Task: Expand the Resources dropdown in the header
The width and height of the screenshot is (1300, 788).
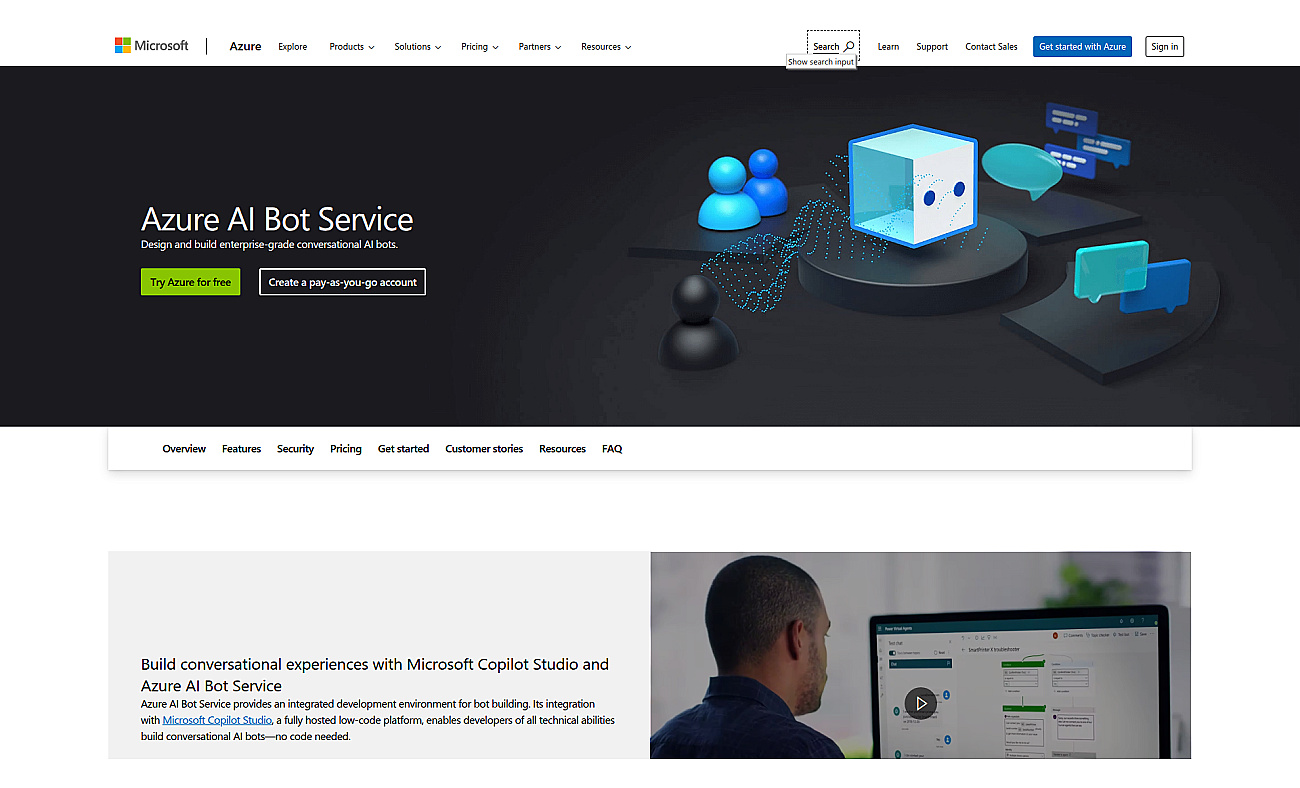Action: point(606,47)
